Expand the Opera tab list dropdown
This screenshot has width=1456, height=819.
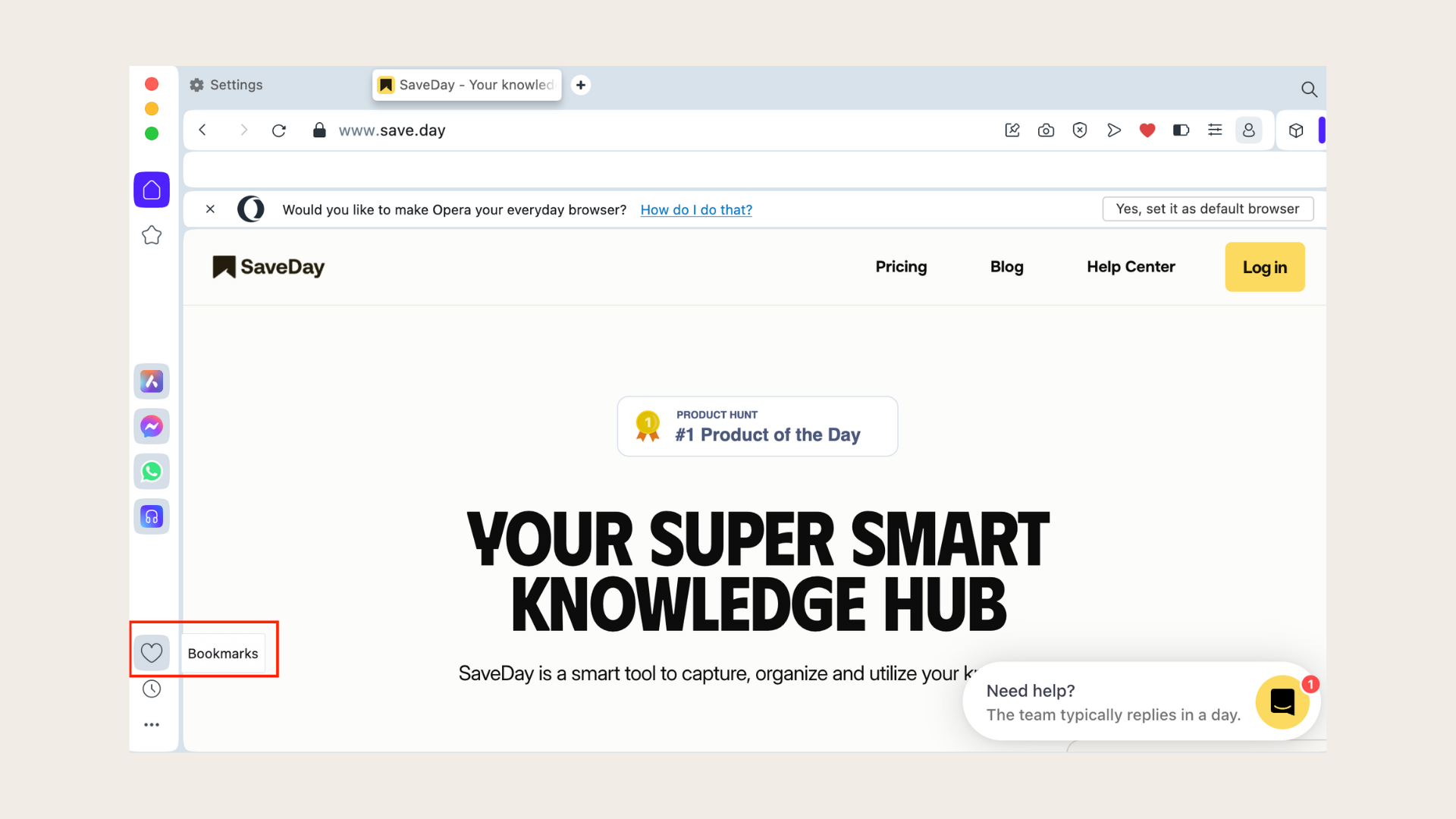point(1308,89)
